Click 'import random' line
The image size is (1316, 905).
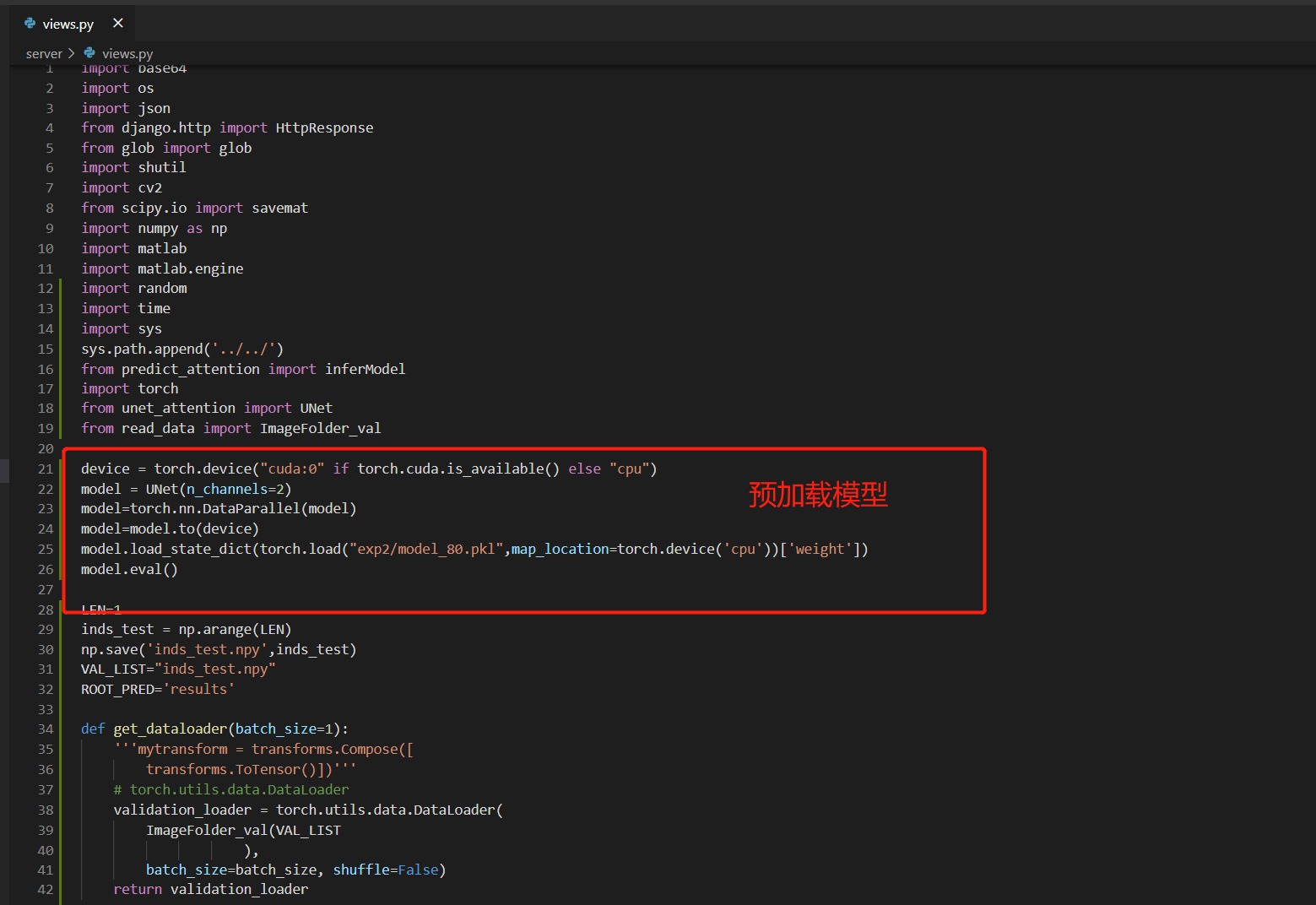(134, 288)
